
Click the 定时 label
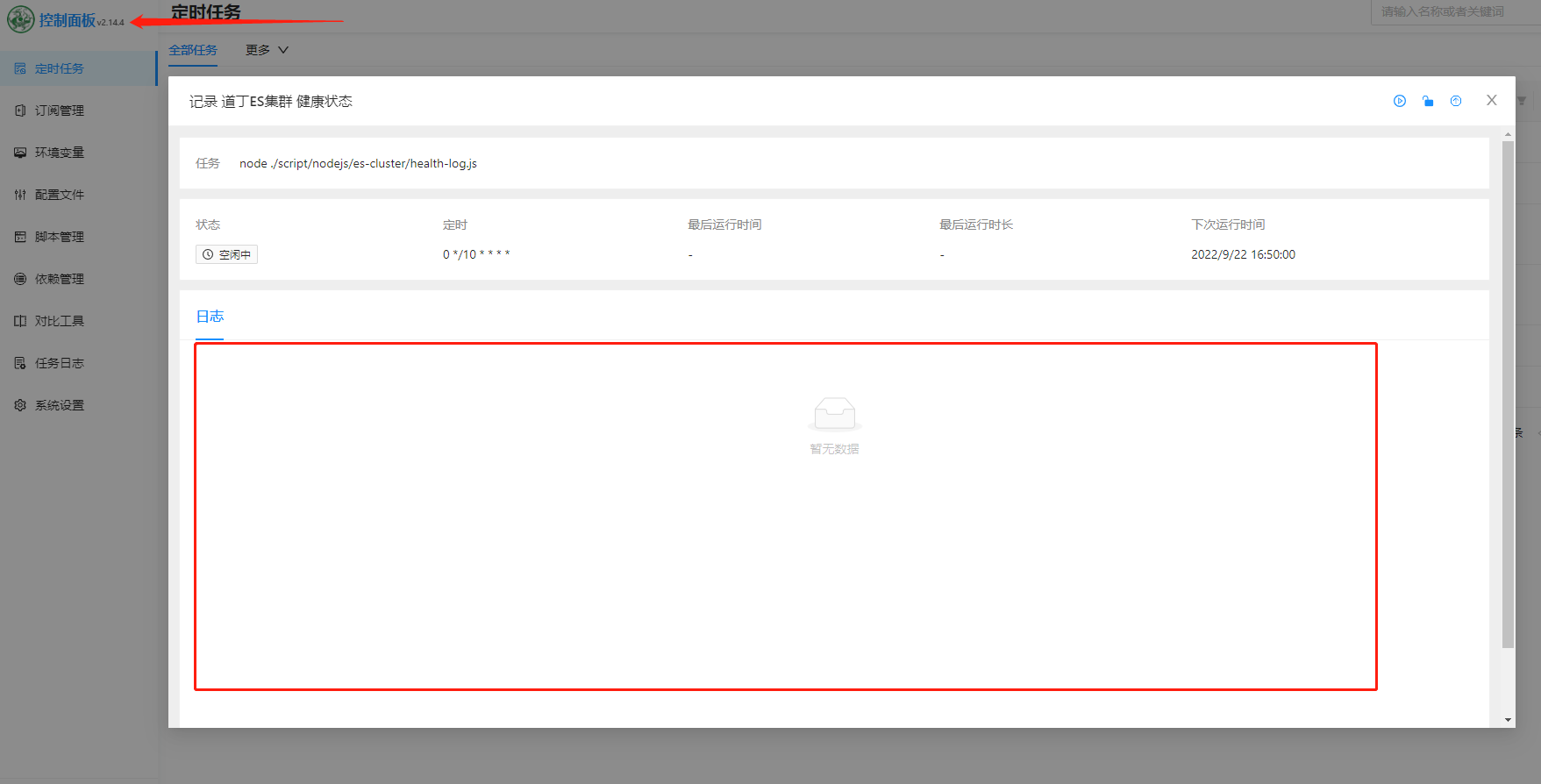coord(455,225)
